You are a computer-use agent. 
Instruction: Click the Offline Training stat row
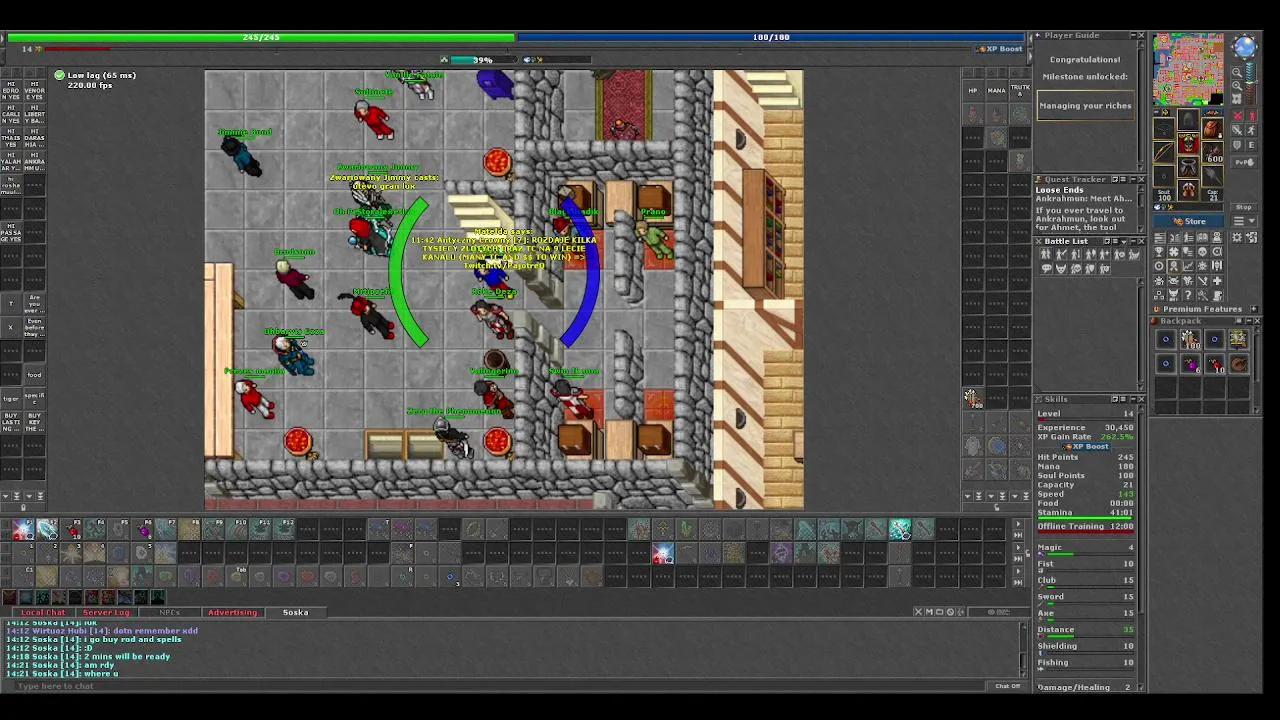pos(1085,526)
